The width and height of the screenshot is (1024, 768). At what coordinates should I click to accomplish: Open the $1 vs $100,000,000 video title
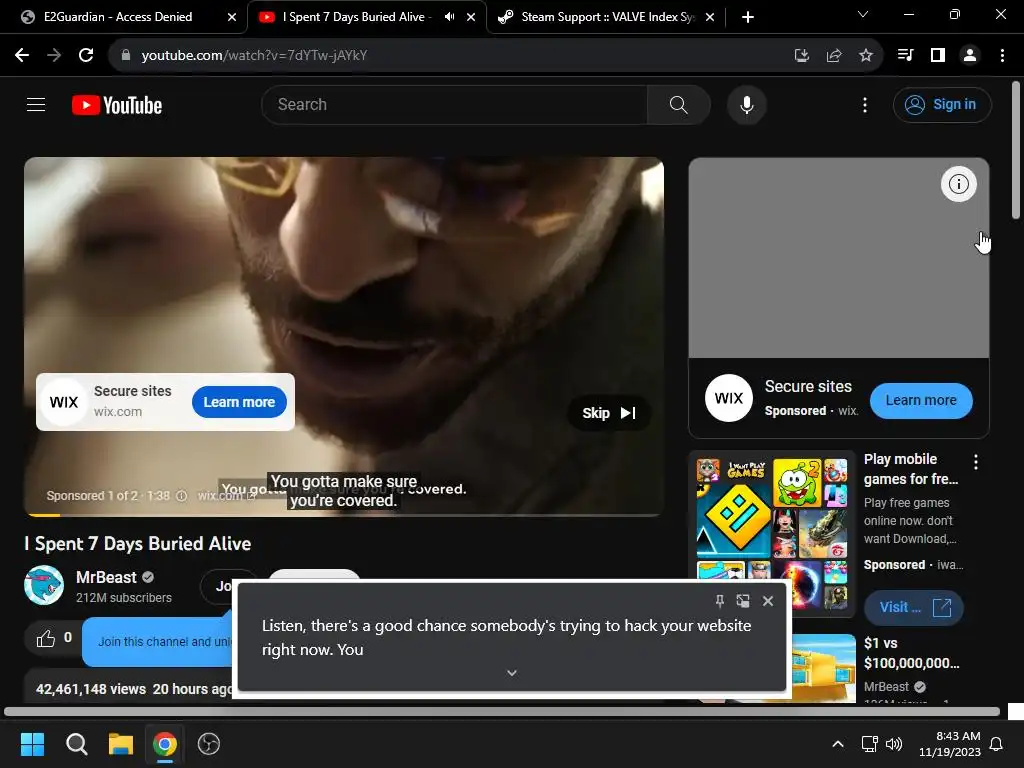coord(912,653)
